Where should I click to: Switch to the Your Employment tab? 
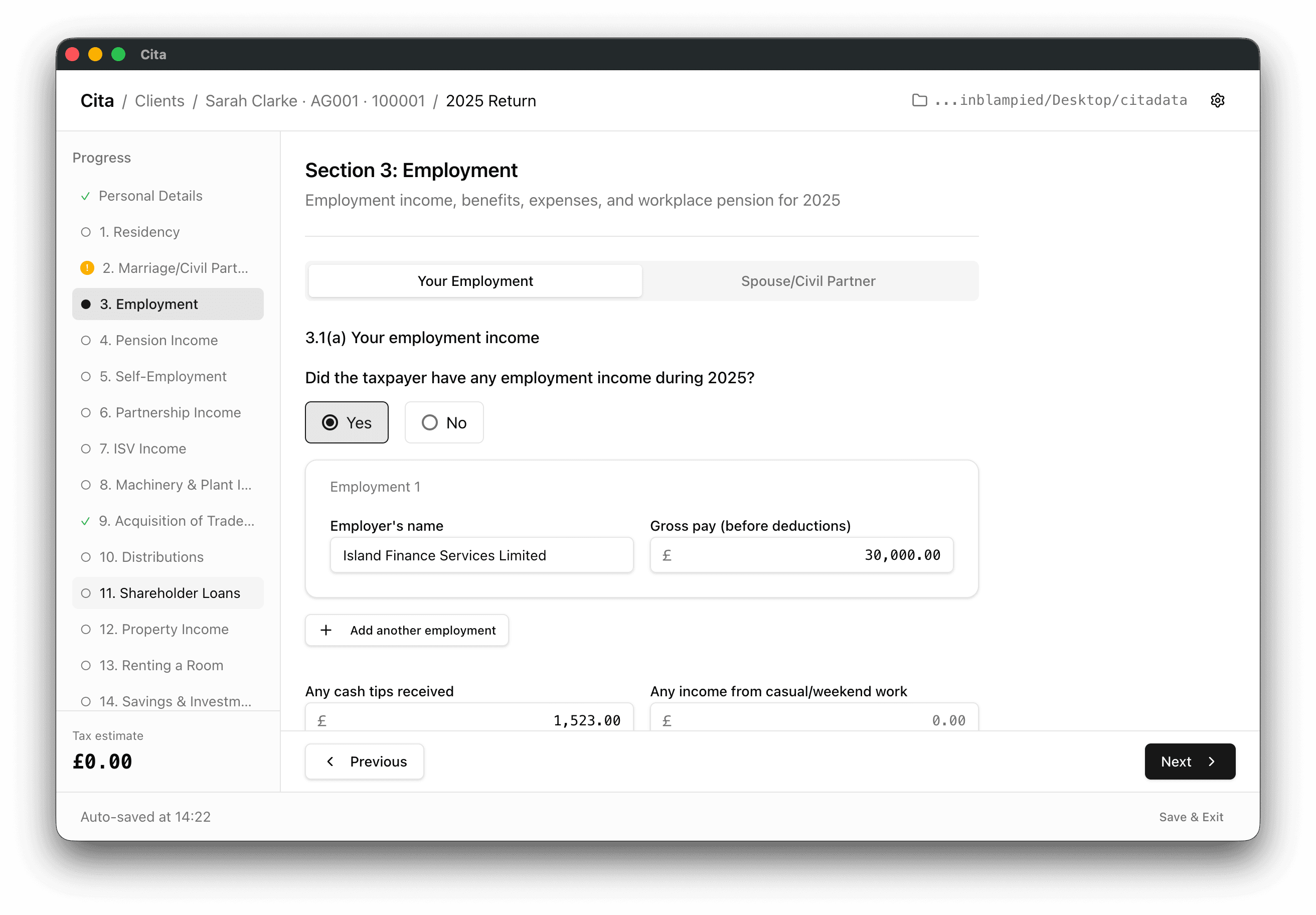(x=475, y=281)
